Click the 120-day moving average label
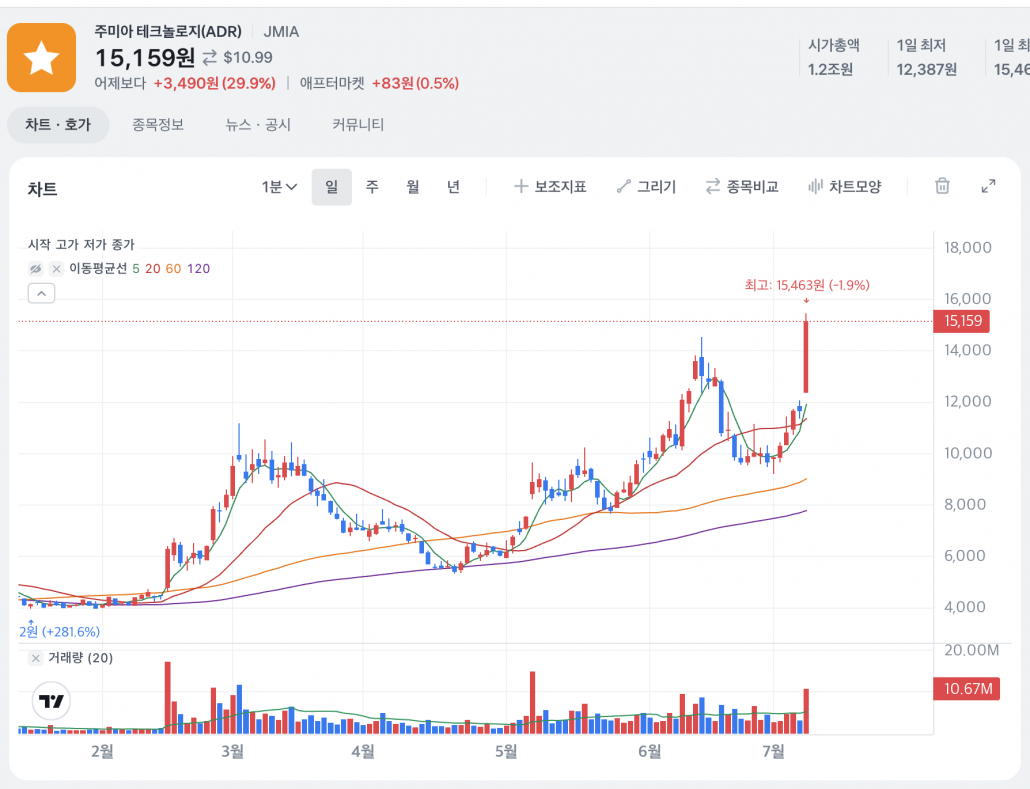Viewport: 1030px width, 789px height. pyautogui.click(x=198, y=269)
